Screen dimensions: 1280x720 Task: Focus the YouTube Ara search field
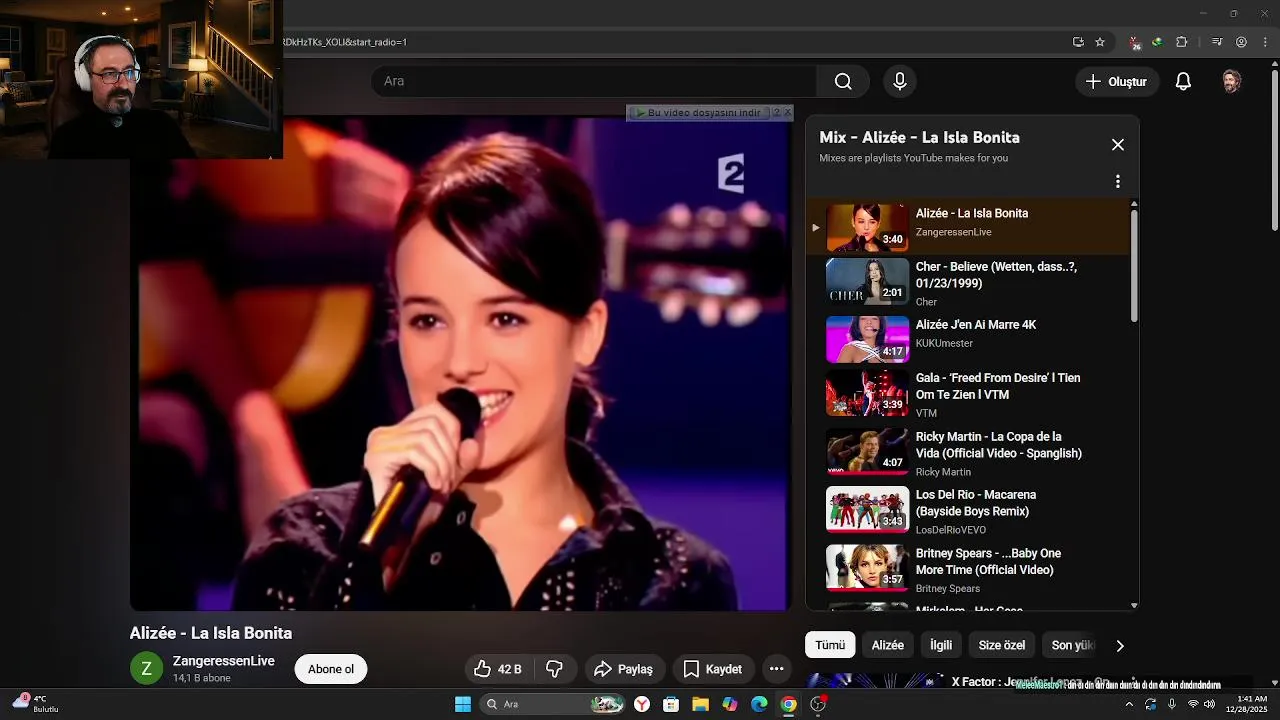point(594,81)
